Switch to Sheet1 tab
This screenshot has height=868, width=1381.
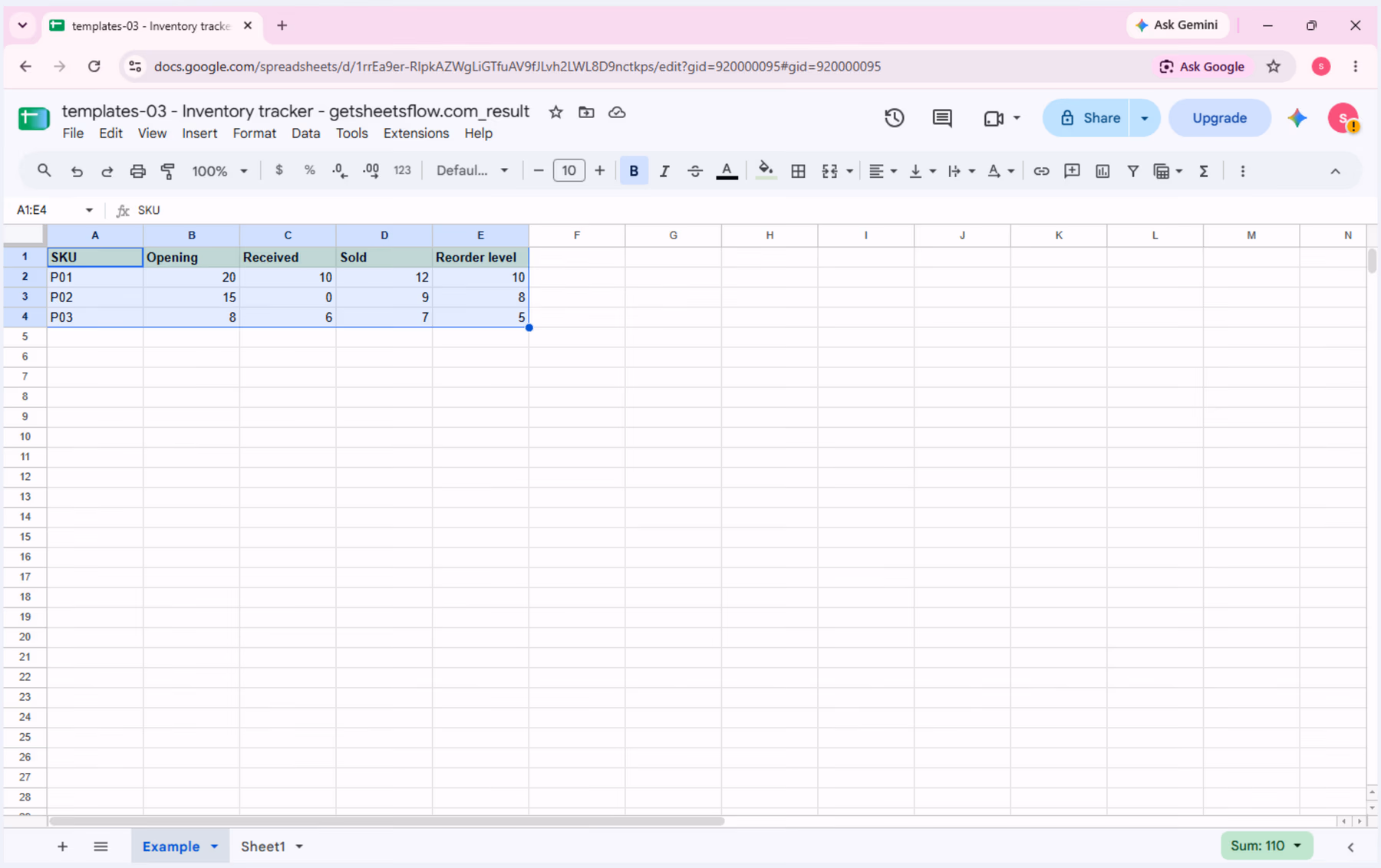pos(263,847)
